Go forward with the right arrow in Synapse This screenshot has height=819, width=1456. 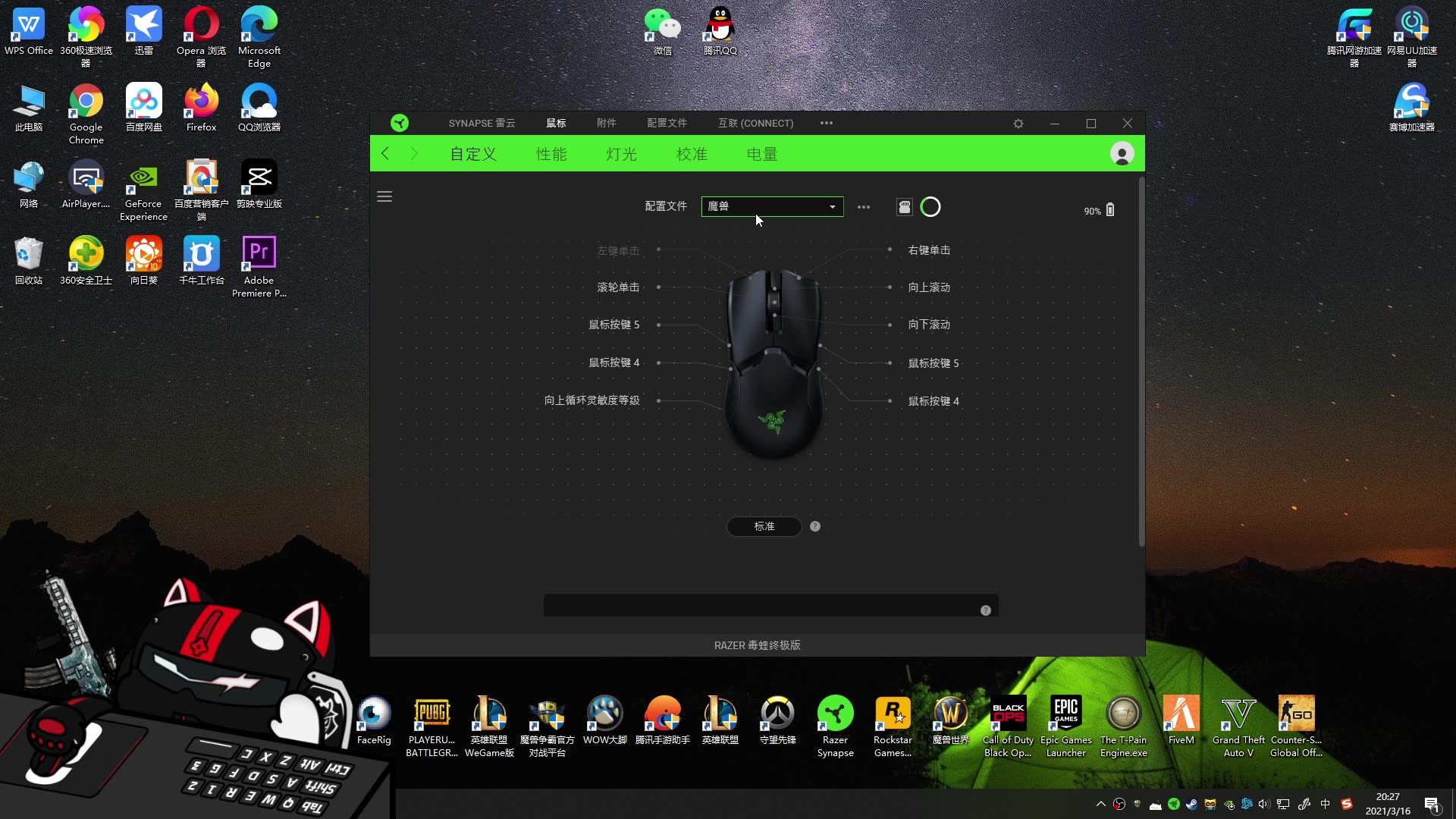click(x=414, y=154)
